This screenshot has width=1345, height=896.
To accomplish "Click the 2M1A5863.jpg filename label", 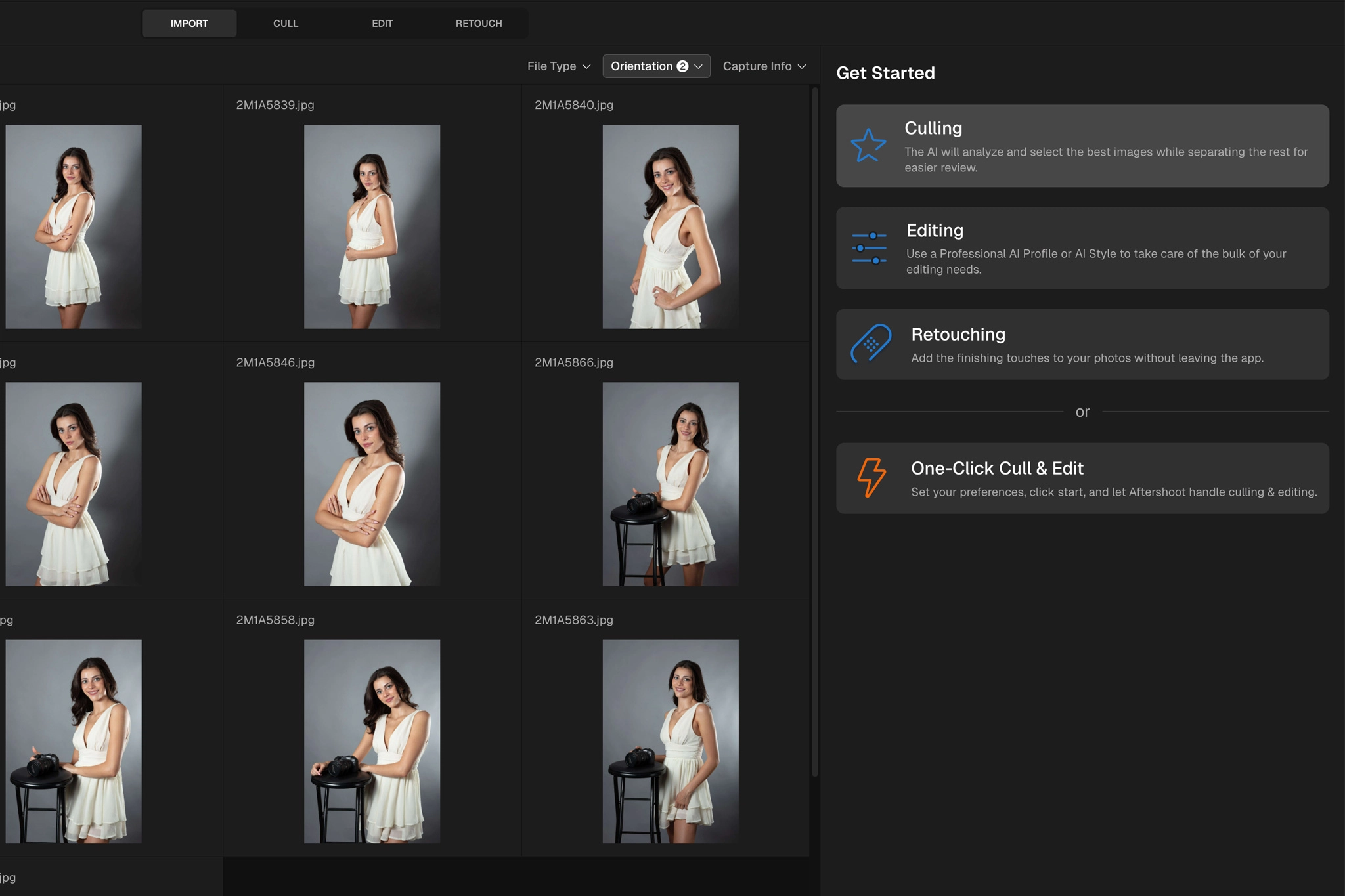I will point(574,620).
